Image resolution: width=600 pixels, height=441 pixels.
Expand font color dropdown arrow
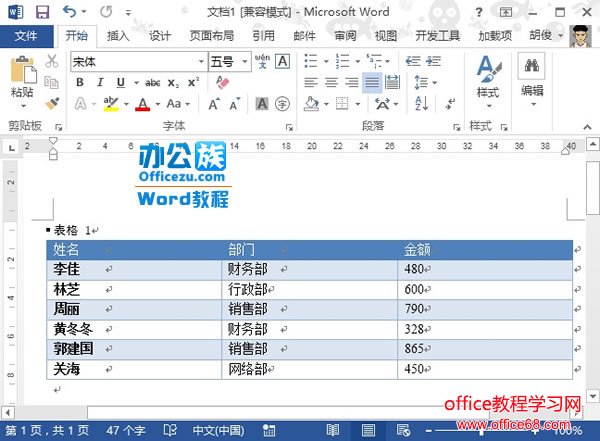pos(157,104)
